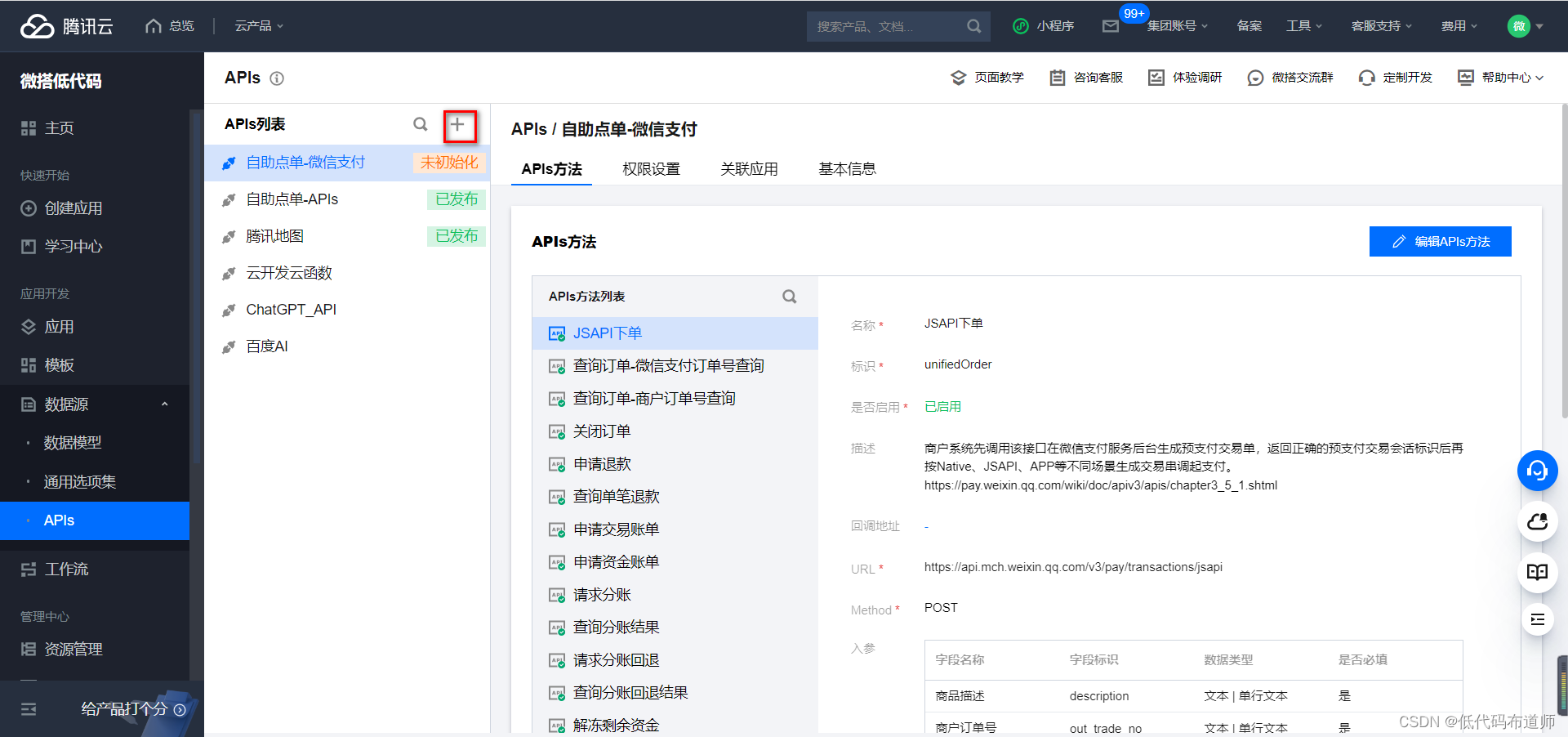Image resolution: width=1568 pixels, height=737 pixels.
Task: Switch to the 关联应用 tab
Action: (749, 169)
